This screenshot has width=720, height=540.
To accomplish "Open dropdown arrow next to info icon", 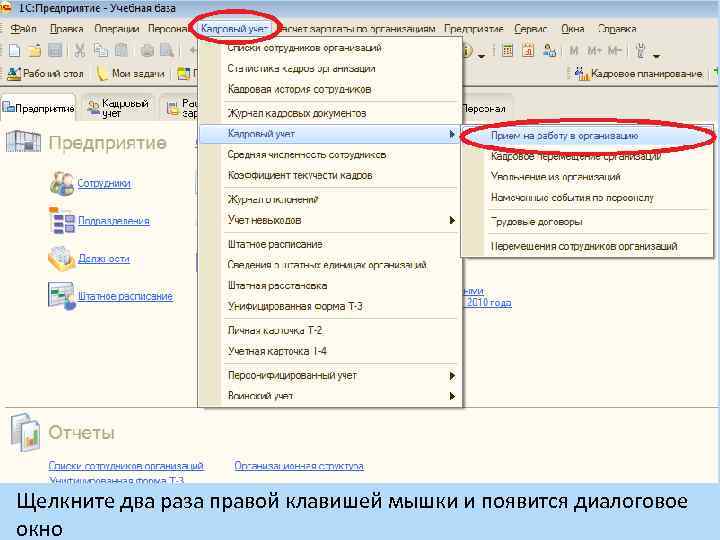I will pyautogui.click(x=481, y=56).
